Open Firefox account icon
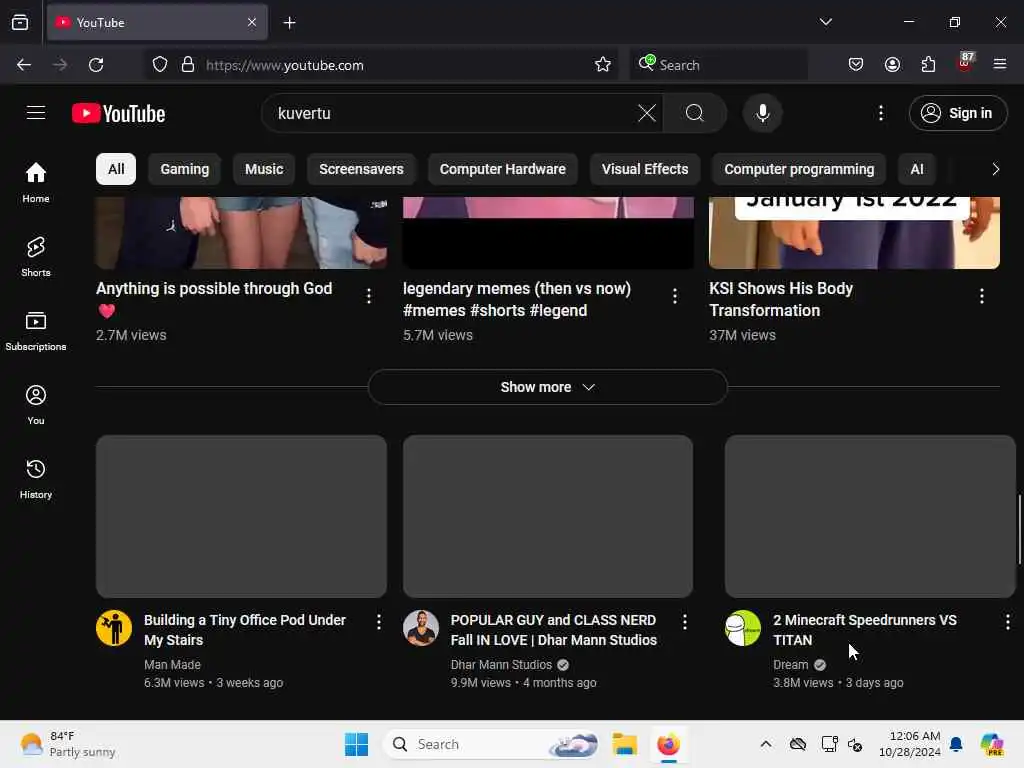Screen dimensions: 1024x768 892,65
